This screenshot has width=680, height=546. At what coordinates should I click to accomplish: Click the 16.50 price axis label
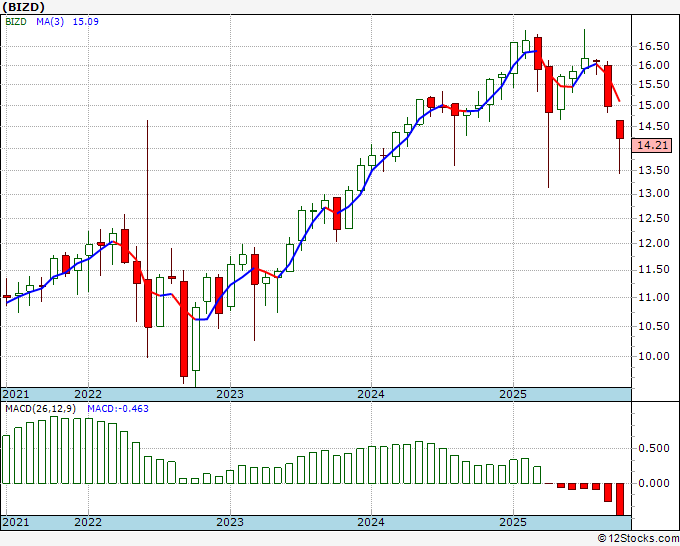pos(654,46)
